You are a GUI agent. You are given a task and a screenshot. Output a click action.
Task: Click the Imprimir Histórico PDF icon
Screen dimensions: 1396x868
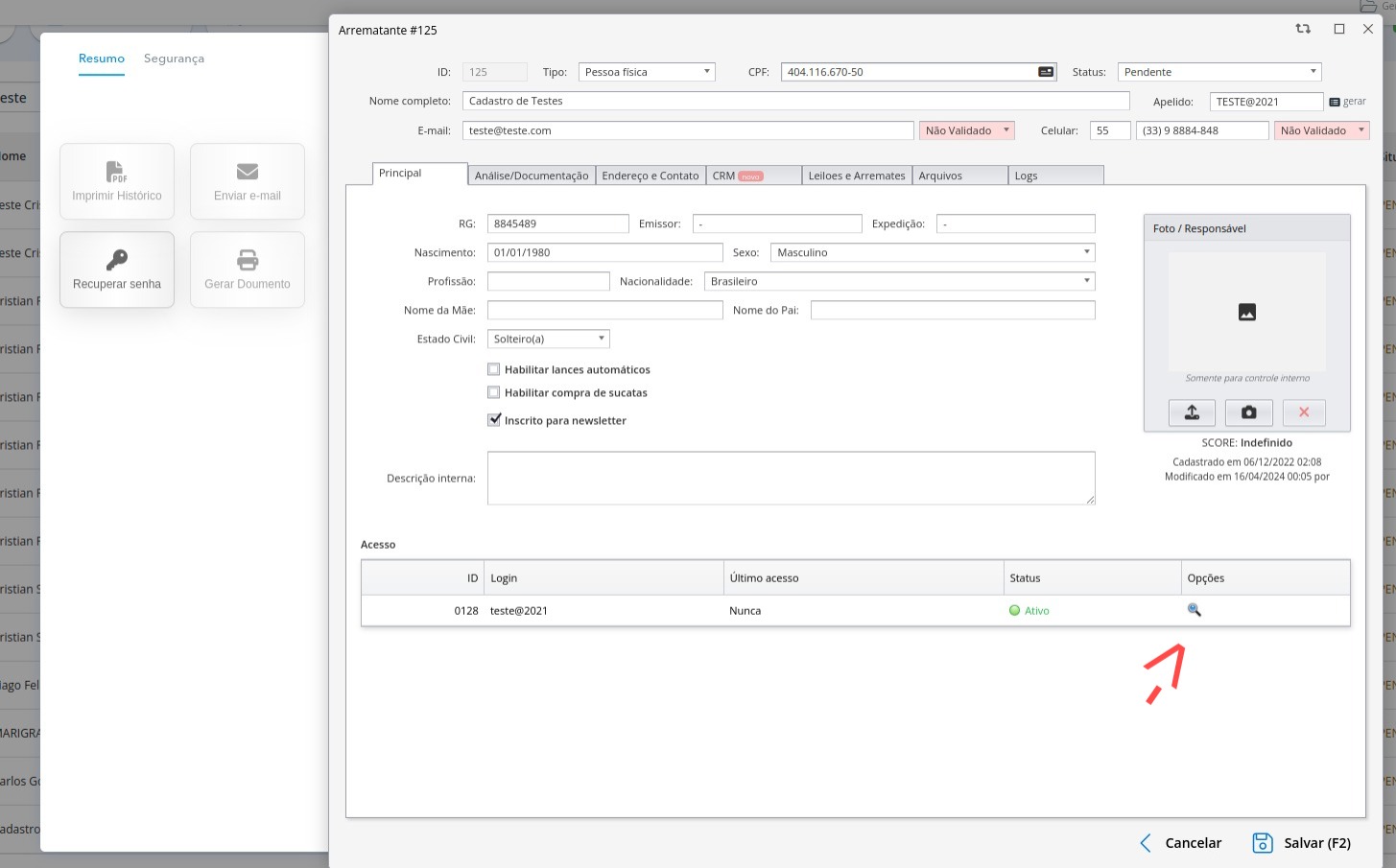tap(116, 172)
